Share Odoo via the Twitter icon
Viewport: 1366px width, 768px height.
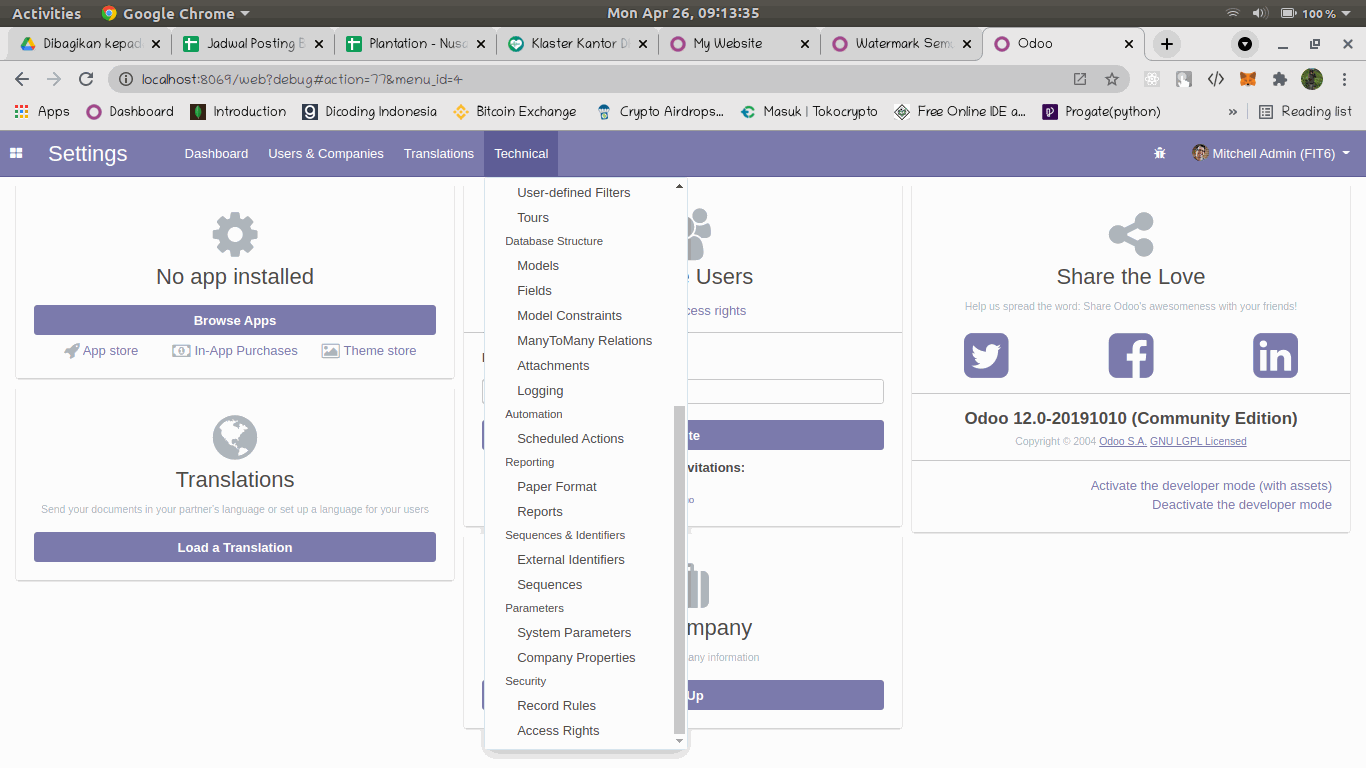click(x=986, y=356)
